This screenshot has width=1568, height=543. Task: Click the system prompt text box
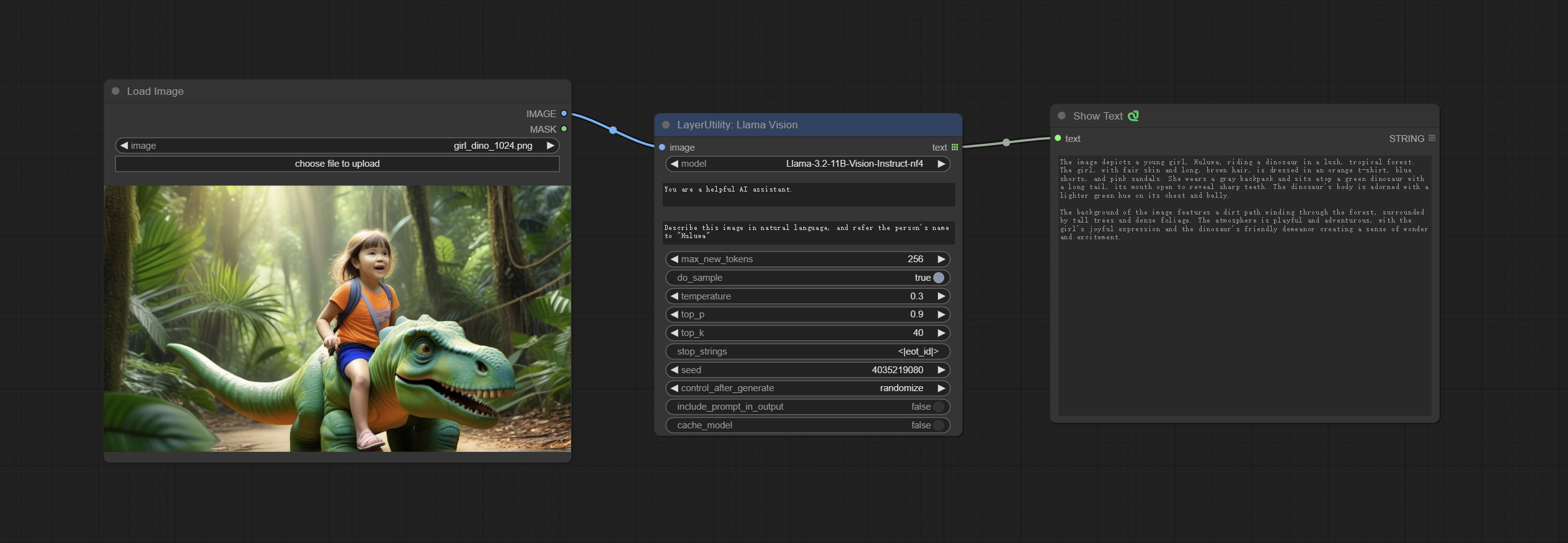pos(808,194)
